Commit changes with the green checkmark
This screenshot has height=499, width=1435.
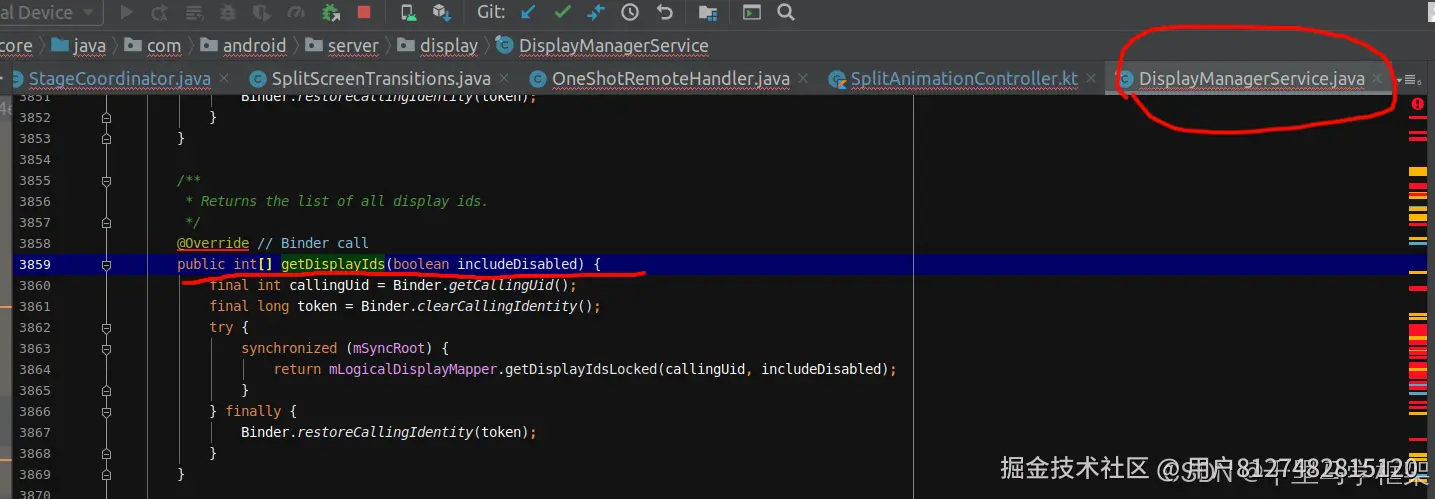tap(562, 12)
